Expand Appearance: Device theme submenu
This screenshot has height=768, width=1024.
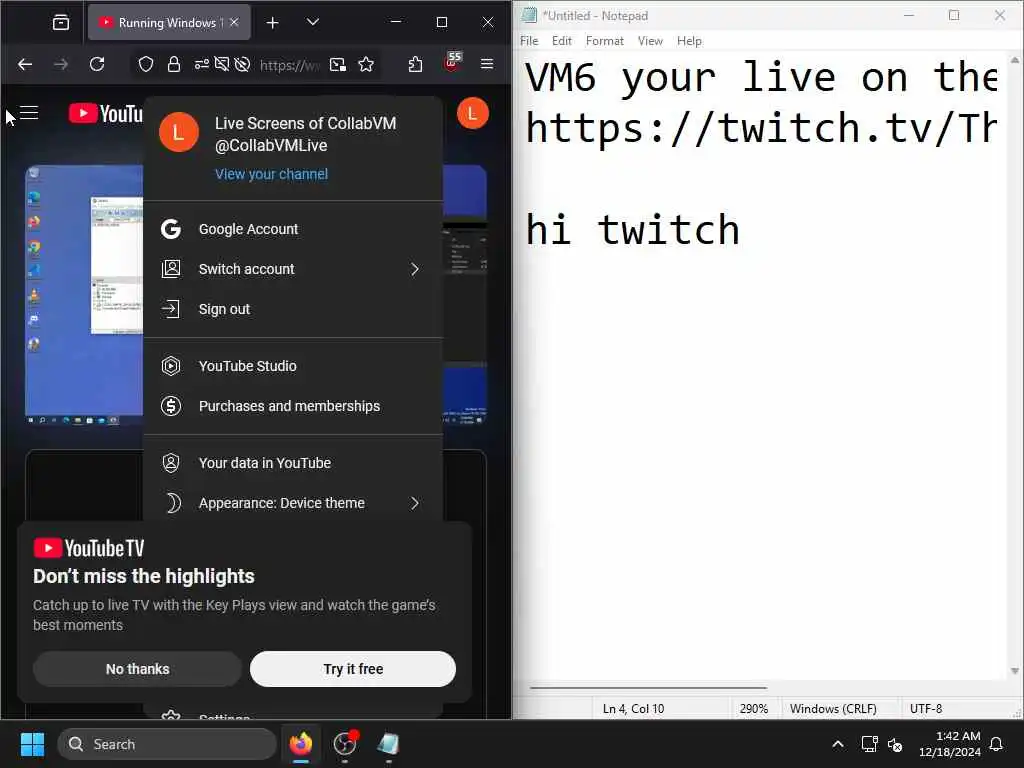click(x=293, y=503)
